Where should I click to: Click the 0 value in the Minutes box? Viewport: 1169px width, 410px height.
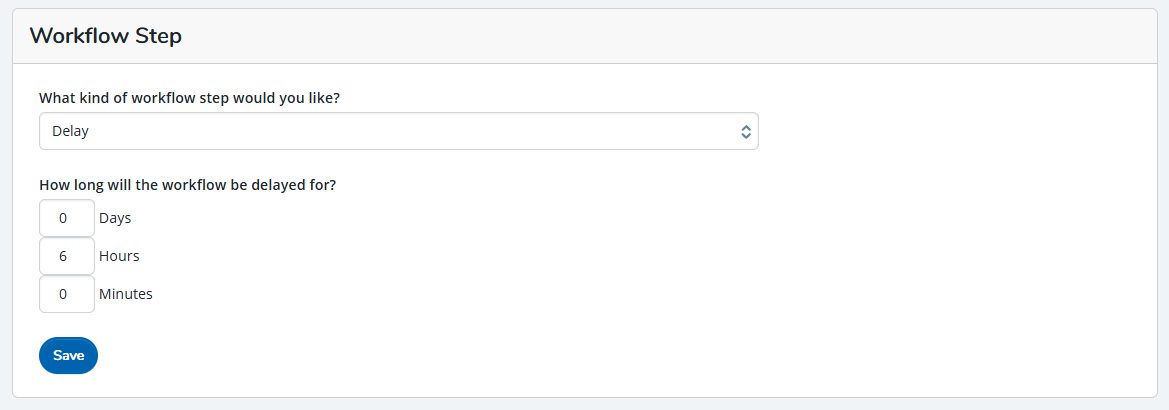[63, 294]
